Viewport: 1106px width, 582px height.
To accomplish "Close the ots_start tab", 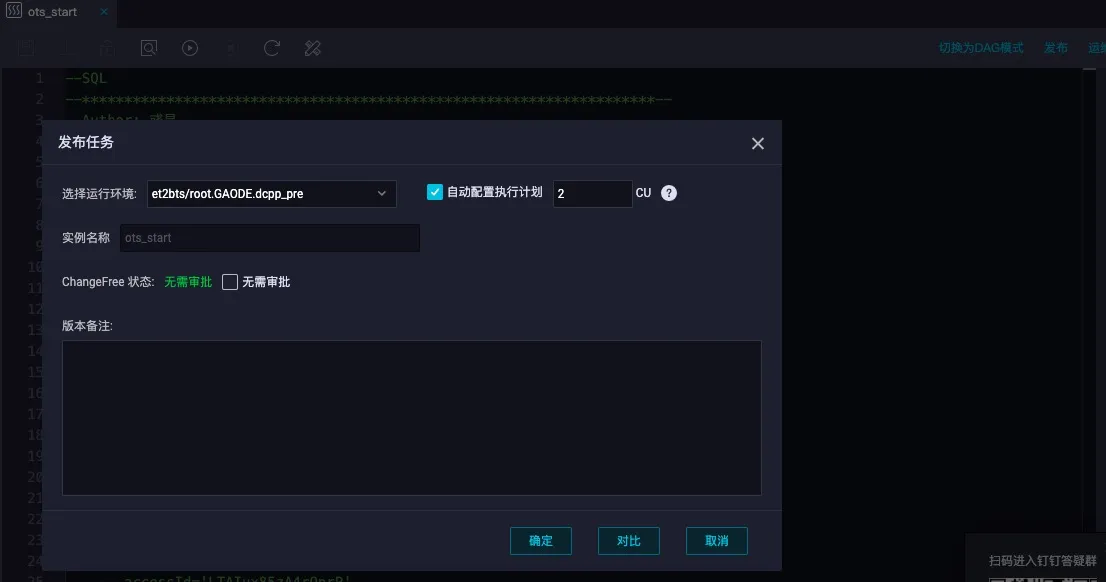I will point(104,12).
